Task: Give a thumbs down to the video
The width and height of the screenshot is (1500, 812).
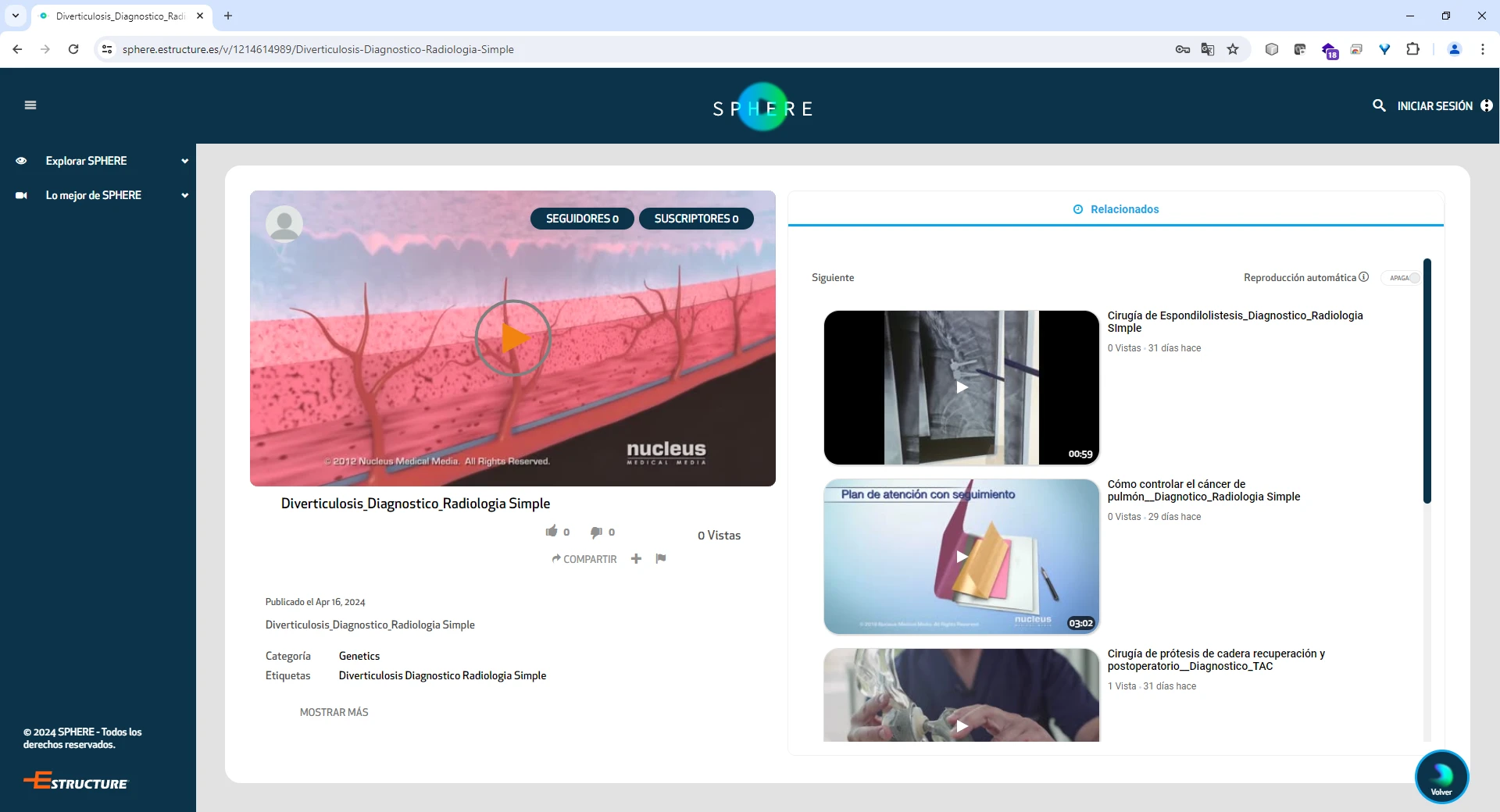Action: point(598,532)
